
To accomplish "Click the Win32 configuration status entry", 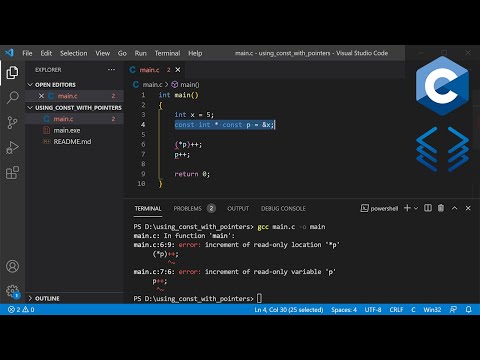I will tap(432, 310).
